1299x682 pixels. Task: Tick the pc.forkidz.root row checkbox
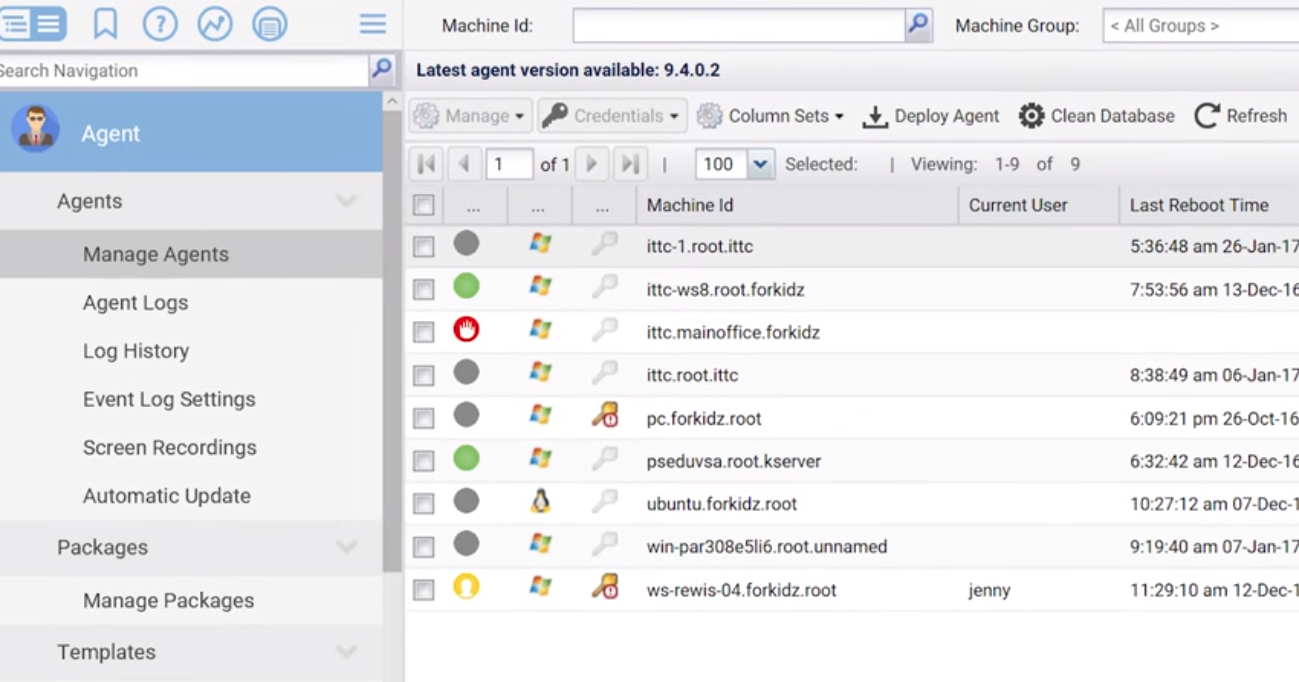click(424, 418)
